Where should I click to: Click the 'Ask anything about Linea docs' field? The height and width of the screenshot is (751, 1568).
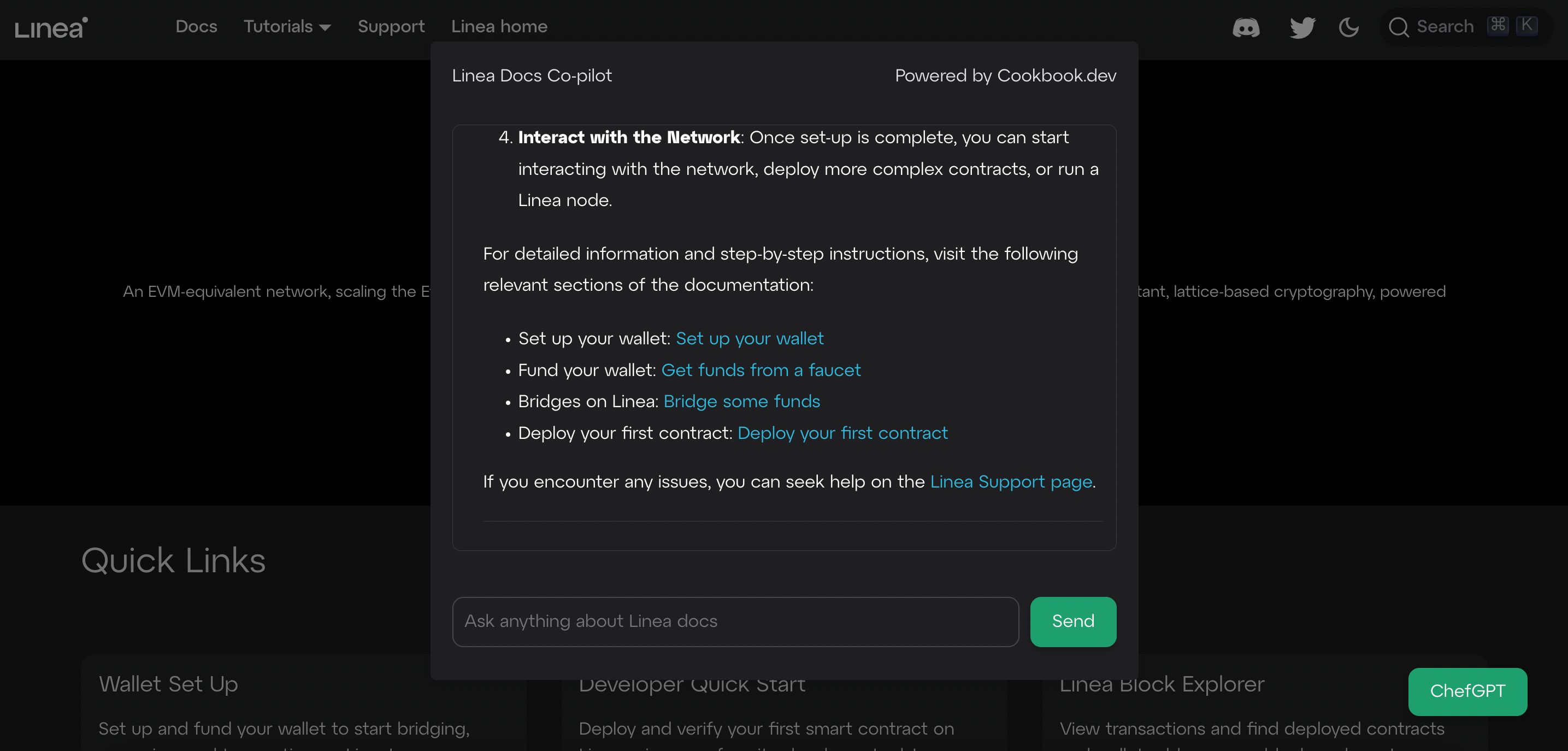(735, 622)
